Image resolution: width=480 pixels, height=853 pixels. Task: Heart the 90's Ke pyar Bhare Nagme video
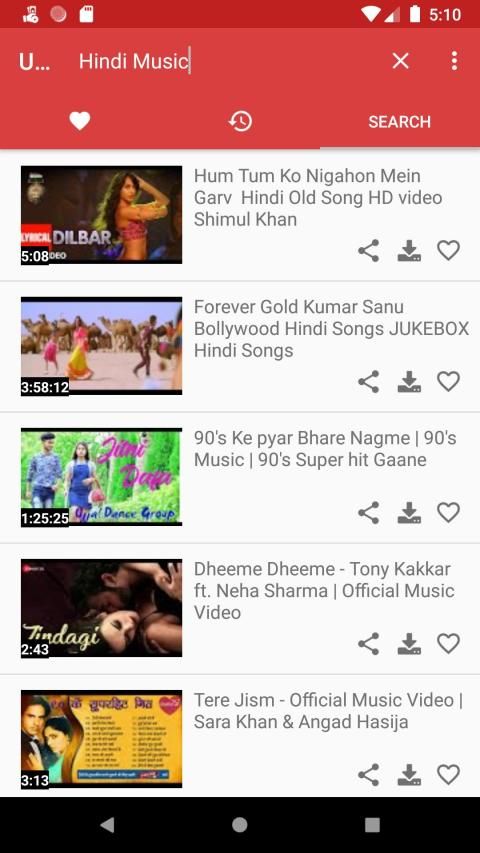(x=448, y=513)
